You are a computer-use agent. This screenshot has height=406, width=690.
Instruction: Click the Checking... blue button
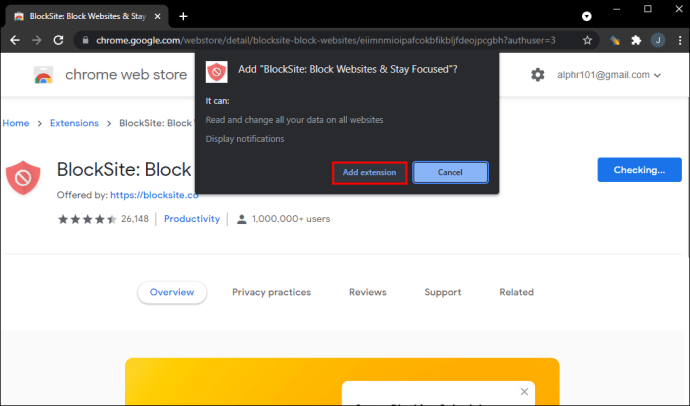point(639,170)
